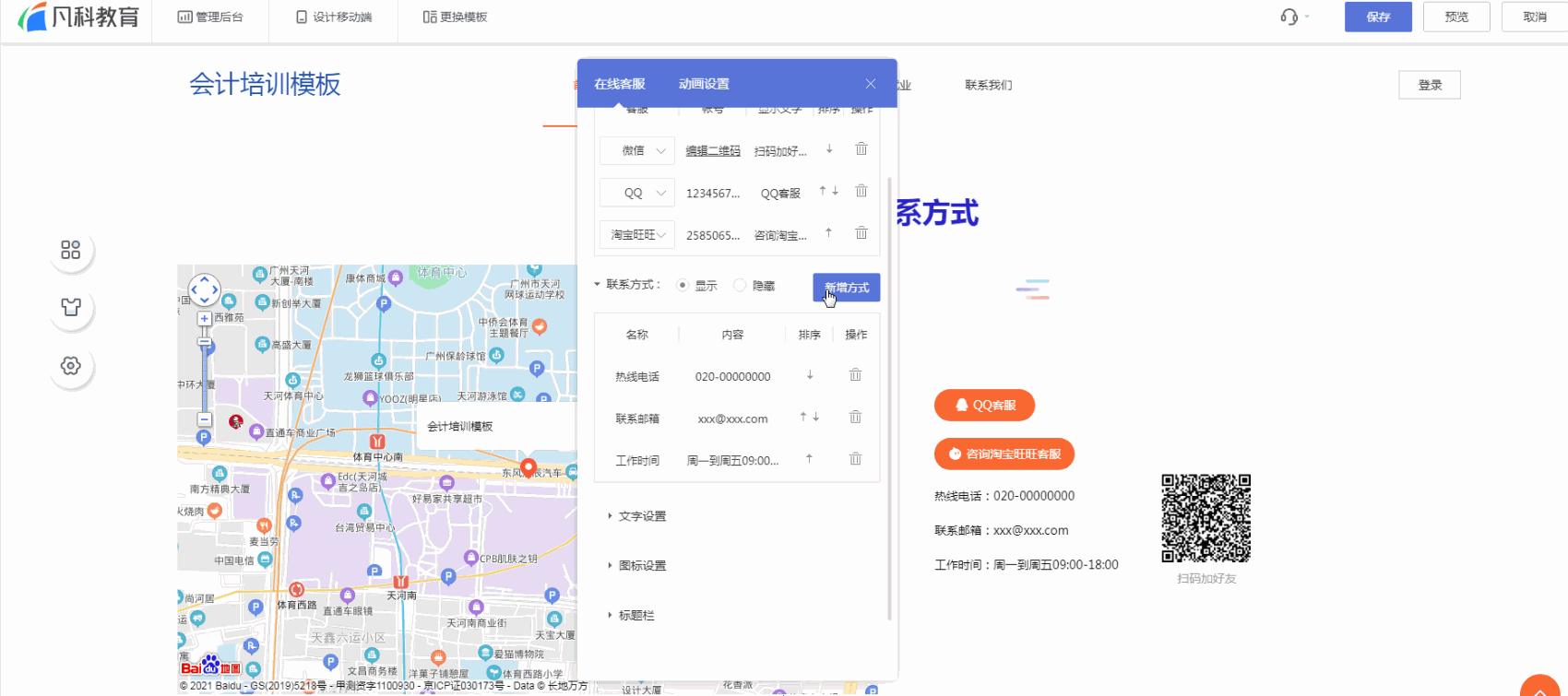This screenshot has width=1568, height=696.
Task: Select the 隐藏 radio for 联系方式
Action: point(740,286)
